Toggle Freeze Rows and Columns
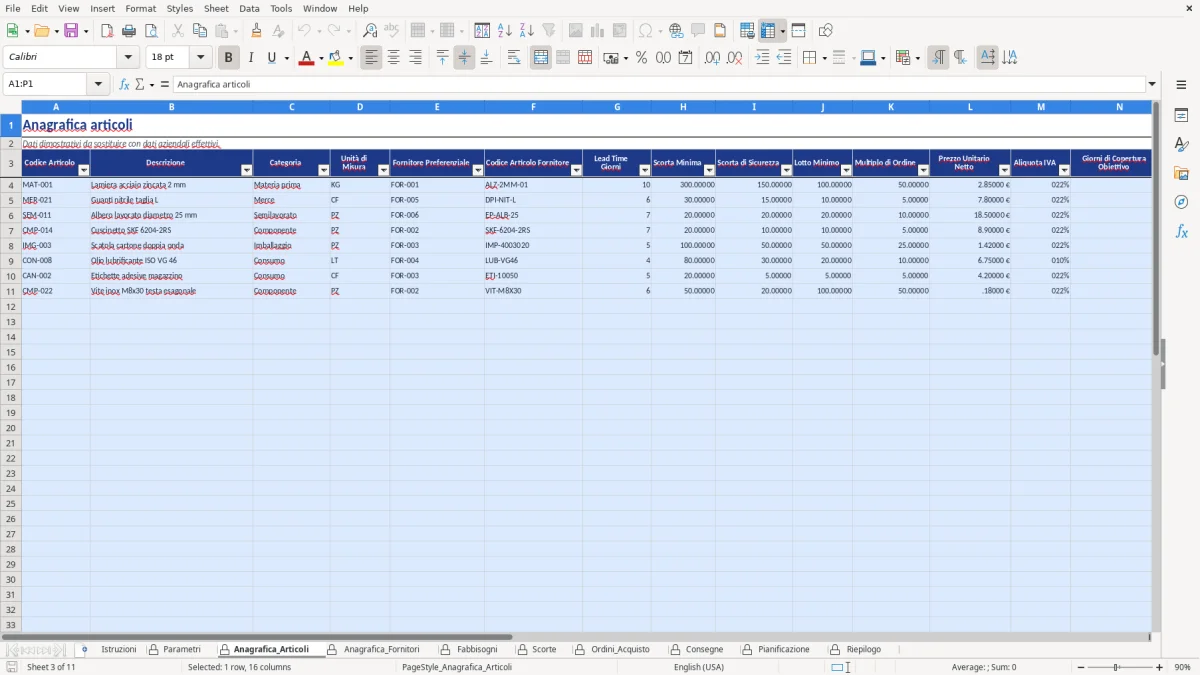This screenshot has height=675, width=1200. (x=768, y=31)
